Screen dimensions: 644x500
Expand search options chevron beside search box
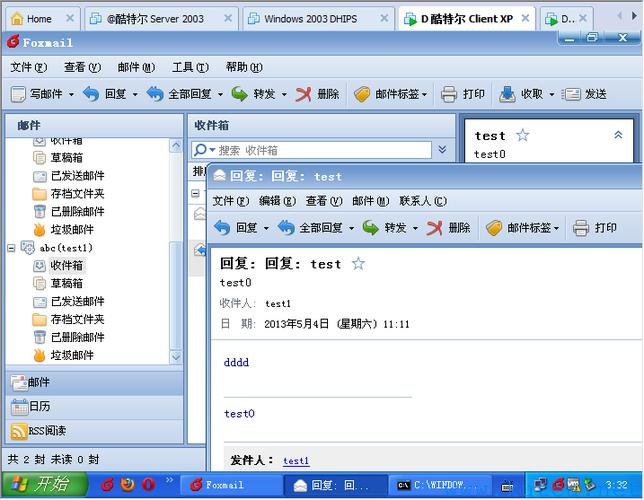[x=442, y=149]
